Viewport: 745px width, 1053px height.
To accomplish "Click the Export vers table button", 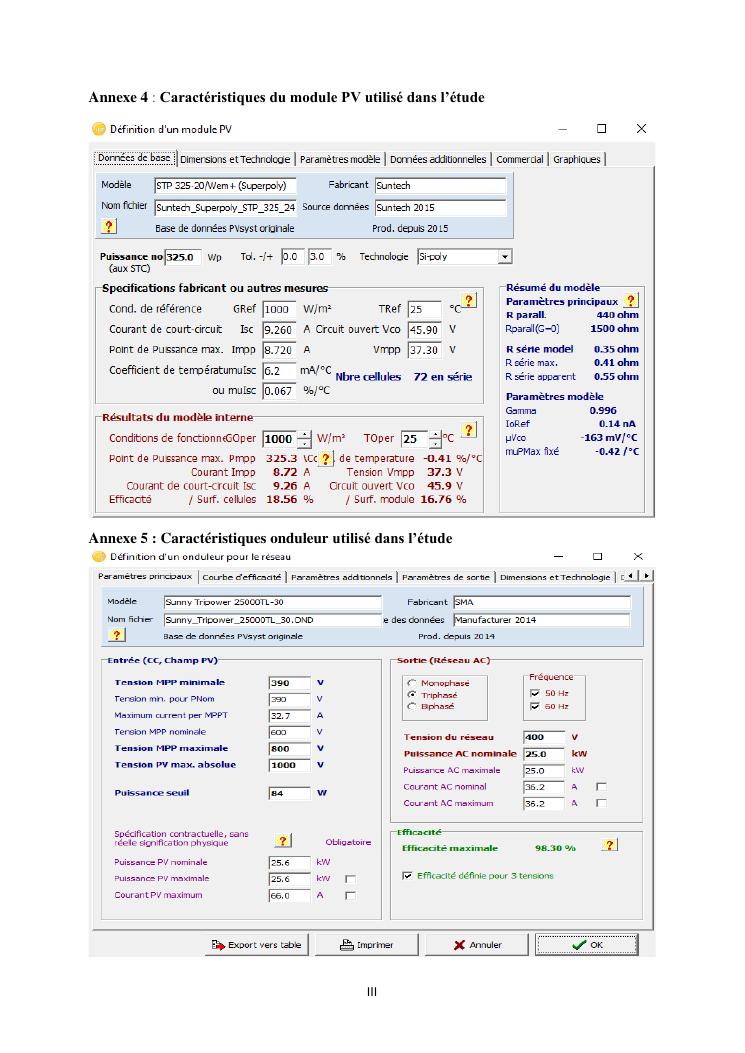I will 256,945.
